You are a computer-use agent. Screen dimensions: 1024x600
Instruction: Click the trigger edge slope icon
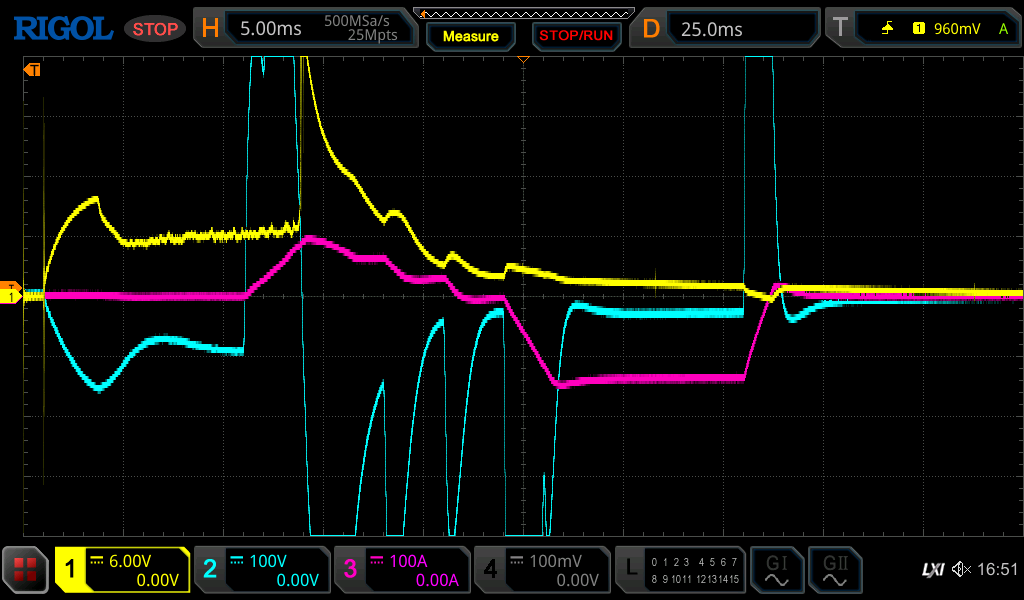[887, 29]
